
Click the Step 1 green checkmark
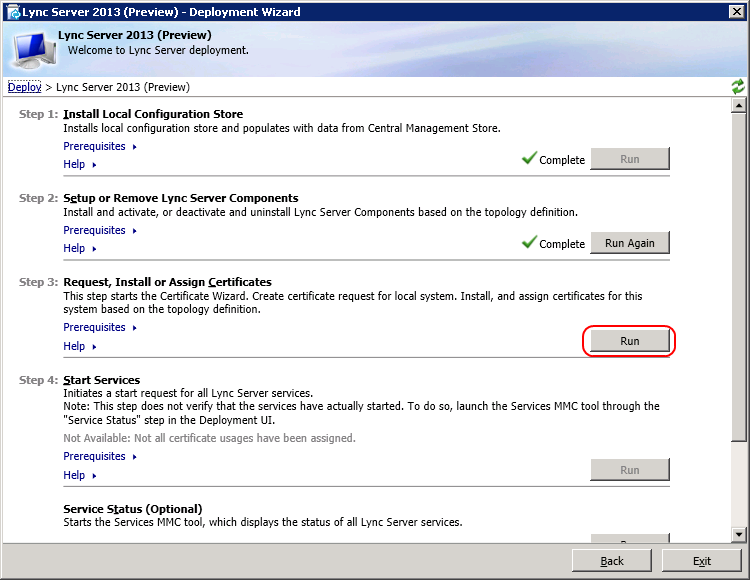(529, 158)
